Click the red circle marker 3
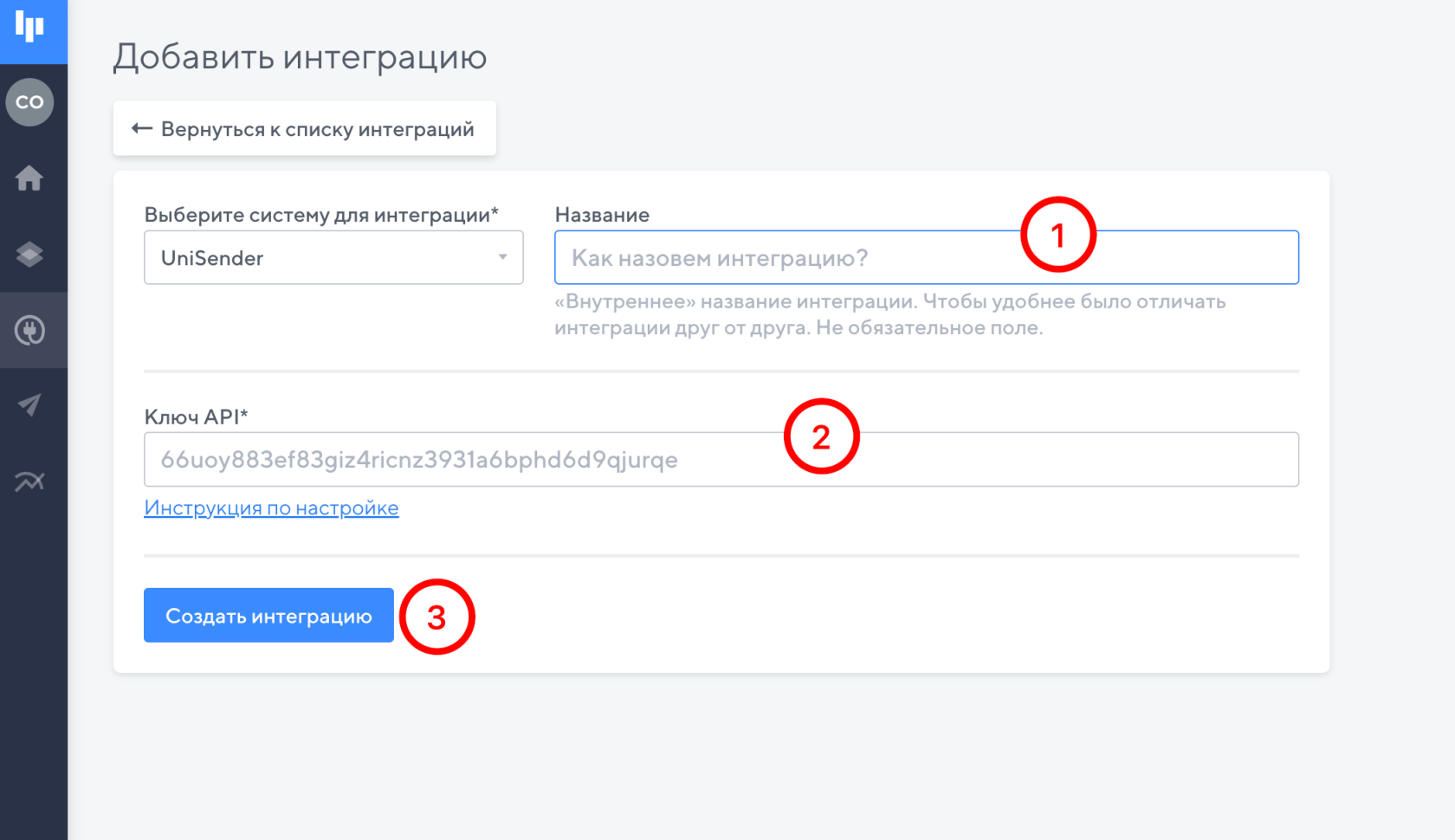The image size is (1455, 840). click(437, 617)
